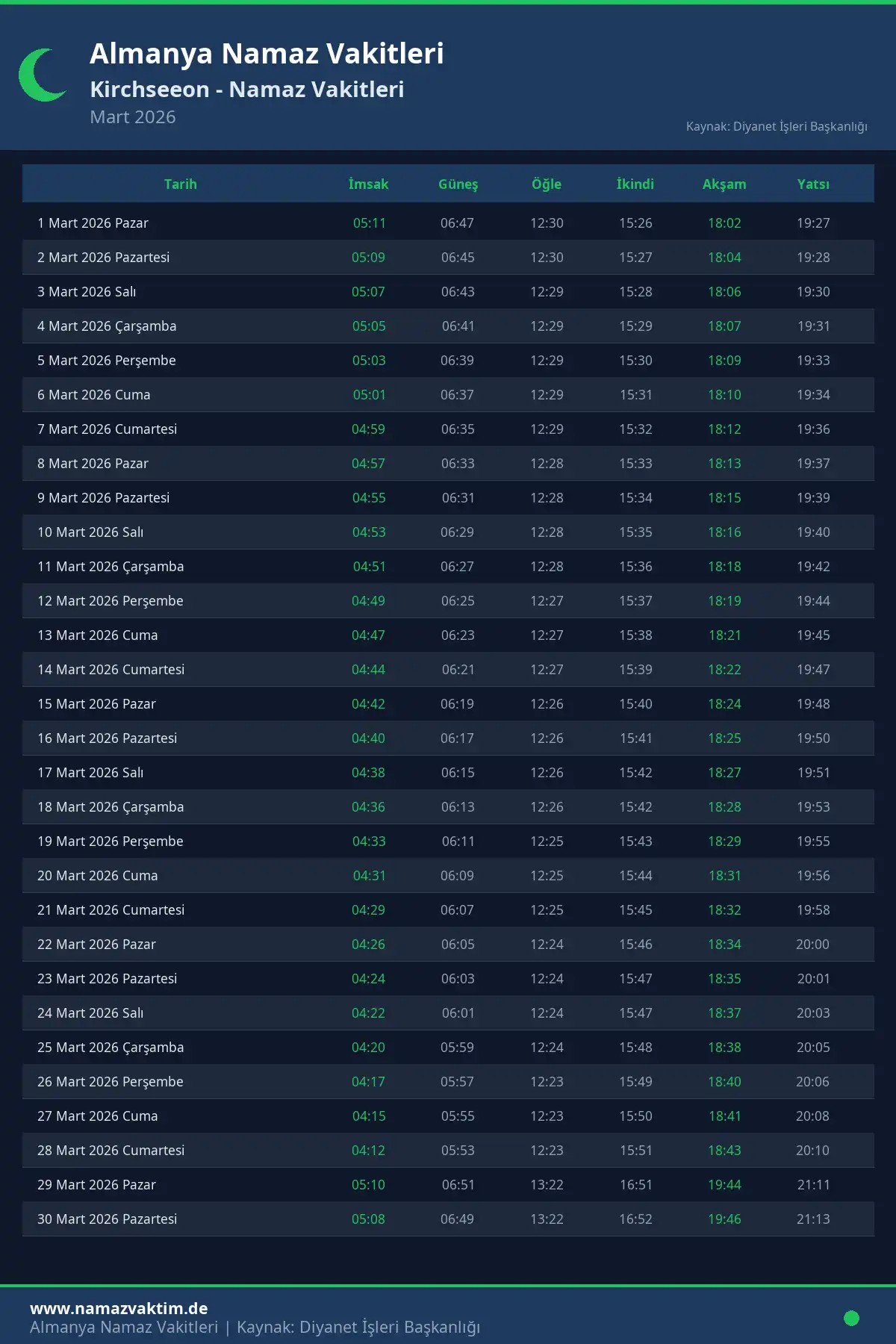Click the Kaynak: Diyanet İşleri Başkanlığı header text
Viewport: 896px width, 1344px height.
777,127
